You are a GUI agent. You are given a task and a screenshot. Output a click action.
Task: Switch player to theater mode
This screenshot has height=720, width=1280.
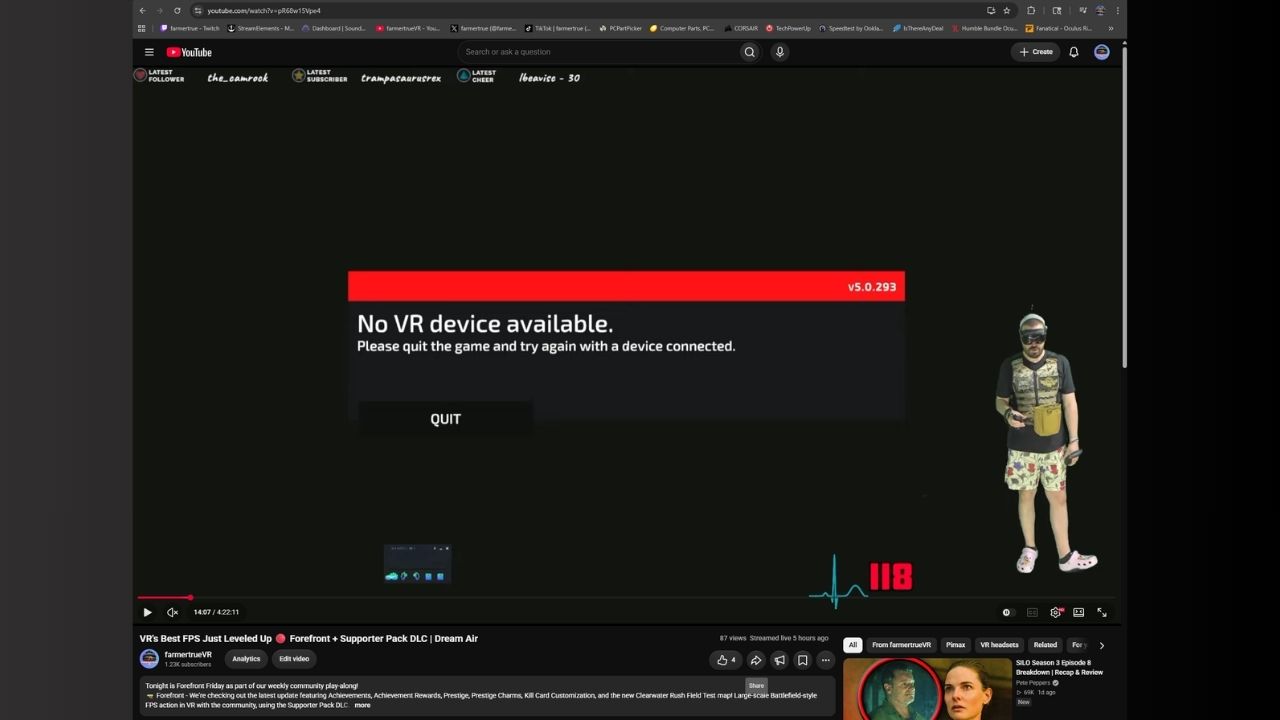tap(1078, 612)
